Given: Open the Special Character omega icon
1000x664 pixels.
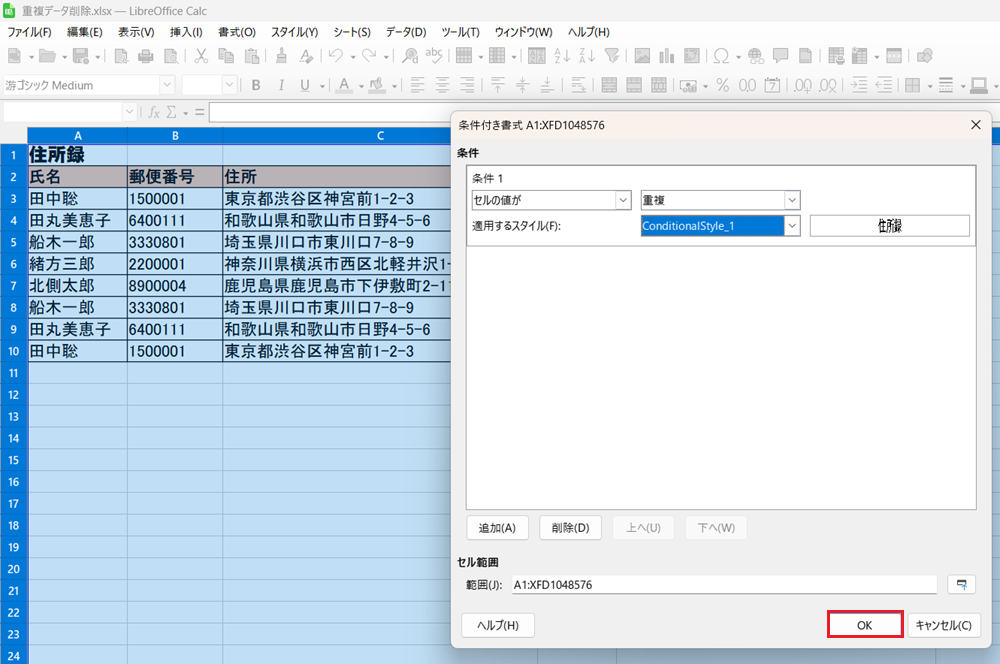Looking at the screenshot, I should (721, 56).
